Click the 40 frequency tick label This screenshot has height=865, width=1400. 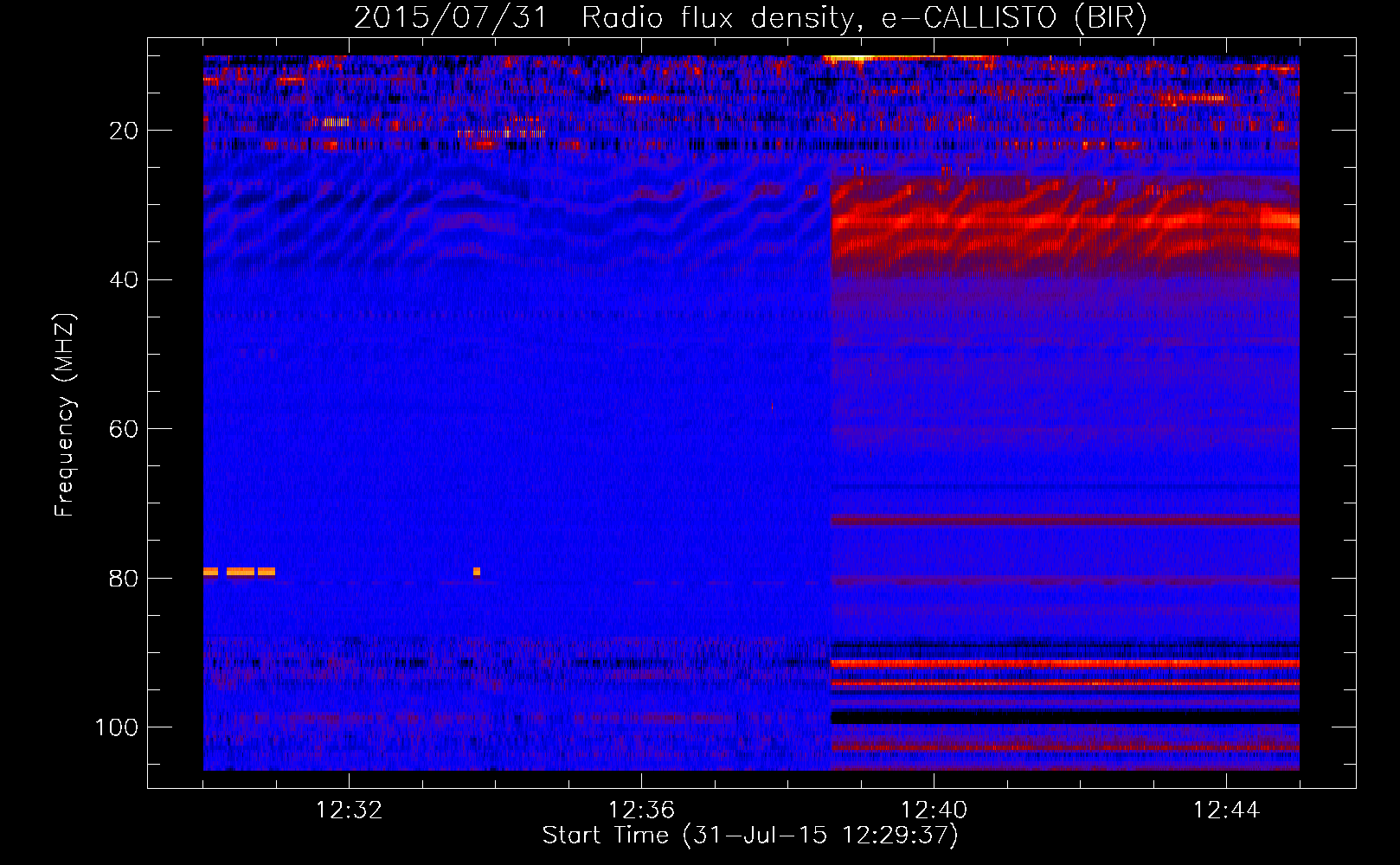(x=124, y=279)
